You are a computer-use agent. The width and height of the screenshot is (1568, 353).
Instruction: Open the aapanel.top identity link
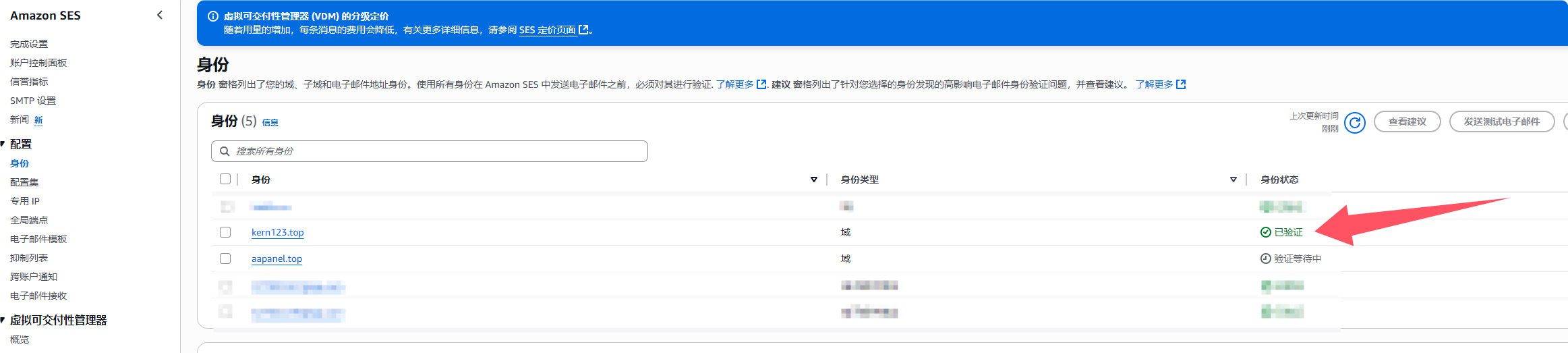(277, 259)
